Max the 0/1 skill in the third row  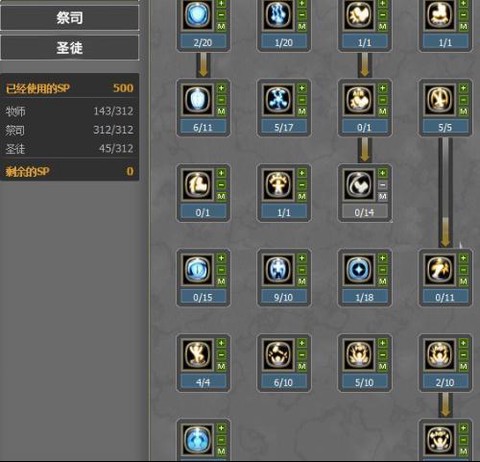point(221,197)
